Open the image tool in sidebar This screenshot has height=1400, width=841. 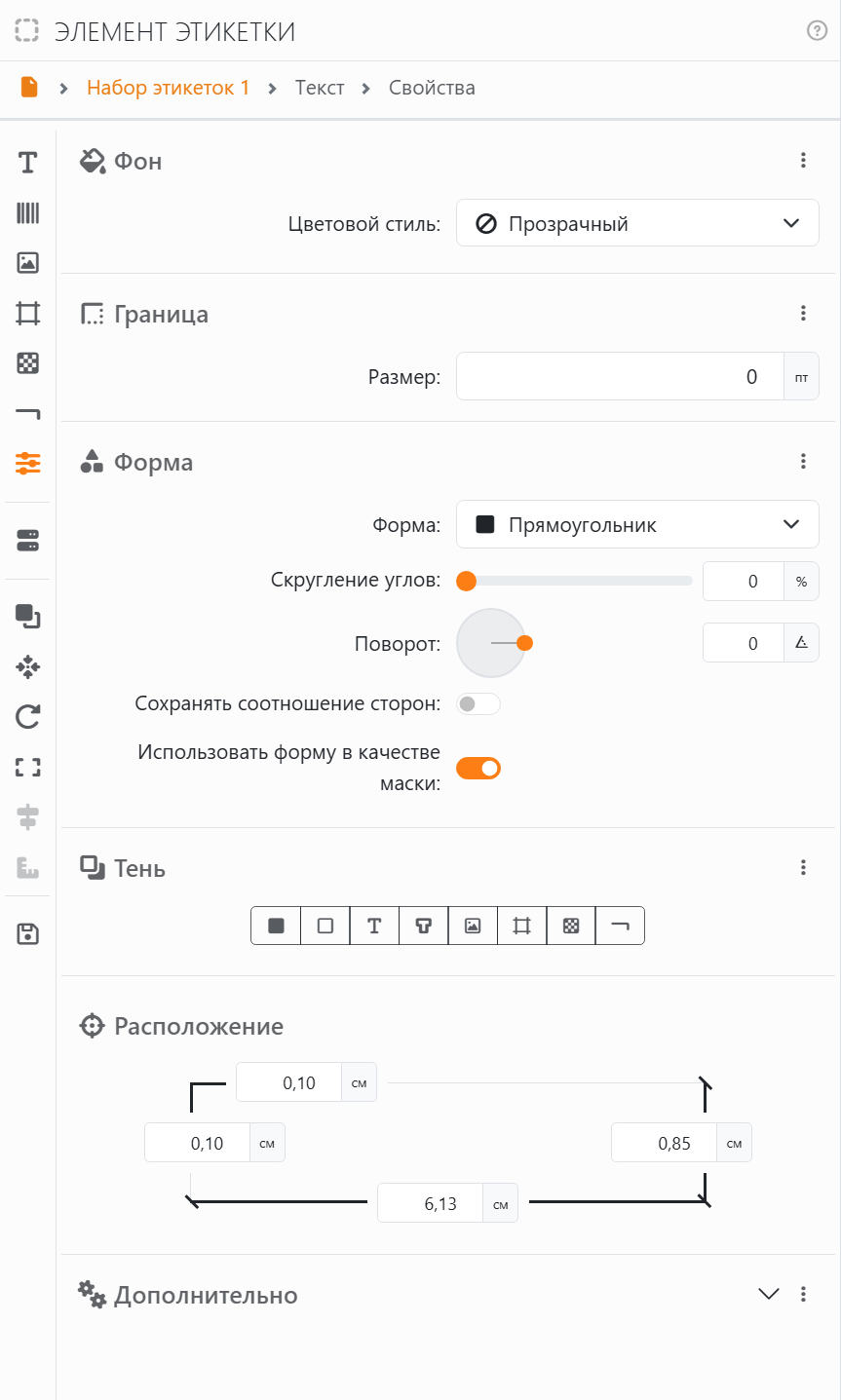(x=28, y=262)
